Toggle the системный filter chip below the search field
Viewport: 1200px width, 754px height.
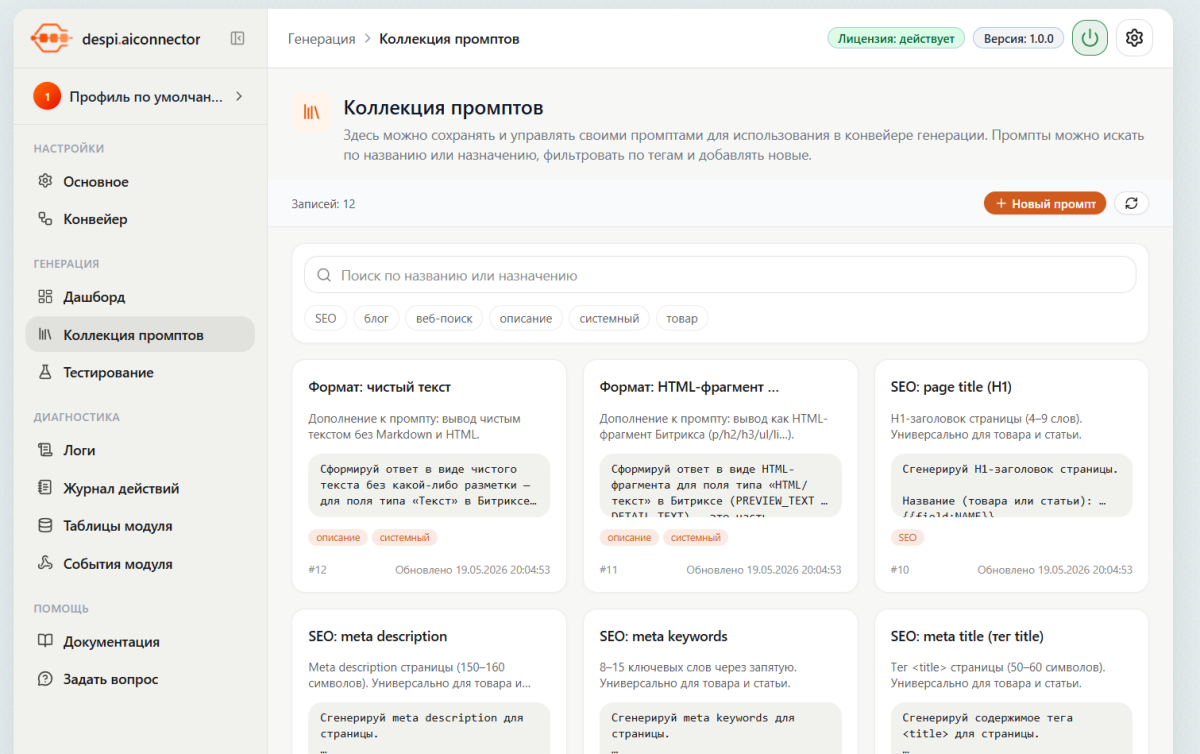click(609, 318)
